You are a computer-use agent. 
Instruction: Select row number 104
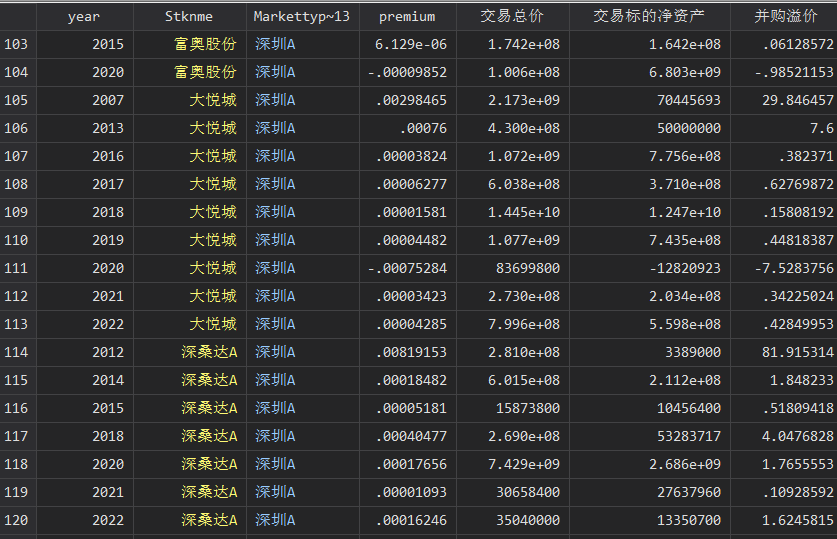point(17,72)
